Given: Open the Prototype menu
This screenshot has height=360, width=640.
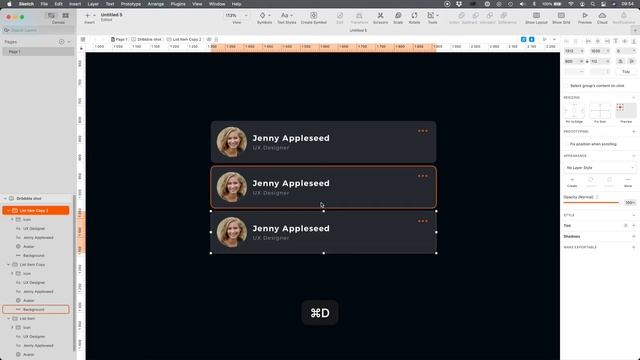Looking at the screenshot, I should click(131, 4).
